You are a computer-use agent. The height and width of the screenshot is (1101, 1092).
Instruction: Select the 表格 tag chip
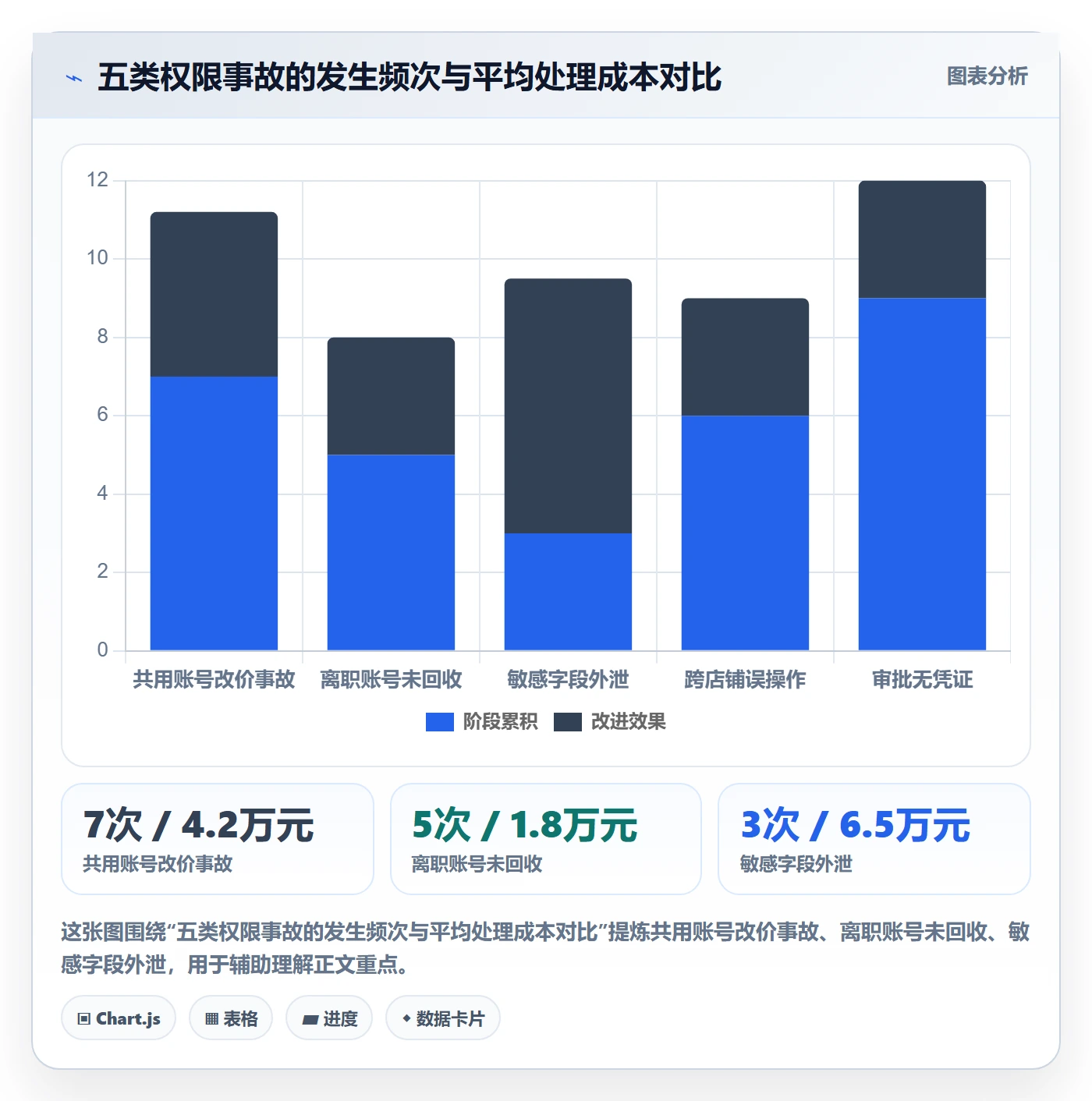[x=231, y=1018]
